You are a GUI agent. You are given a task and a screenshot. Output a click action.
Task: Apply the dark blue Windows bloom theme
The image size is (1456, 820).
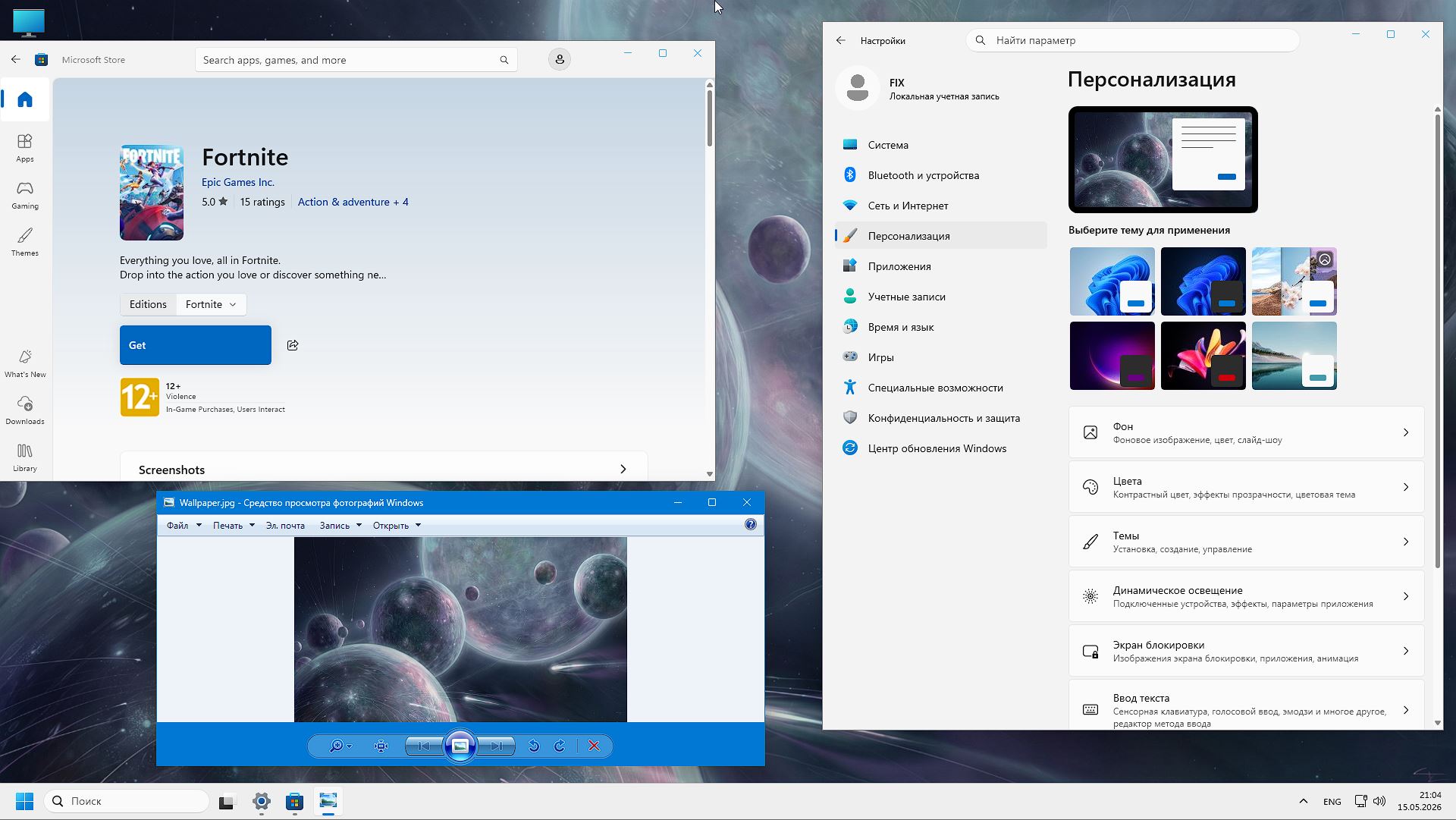tap(1203, 281)
